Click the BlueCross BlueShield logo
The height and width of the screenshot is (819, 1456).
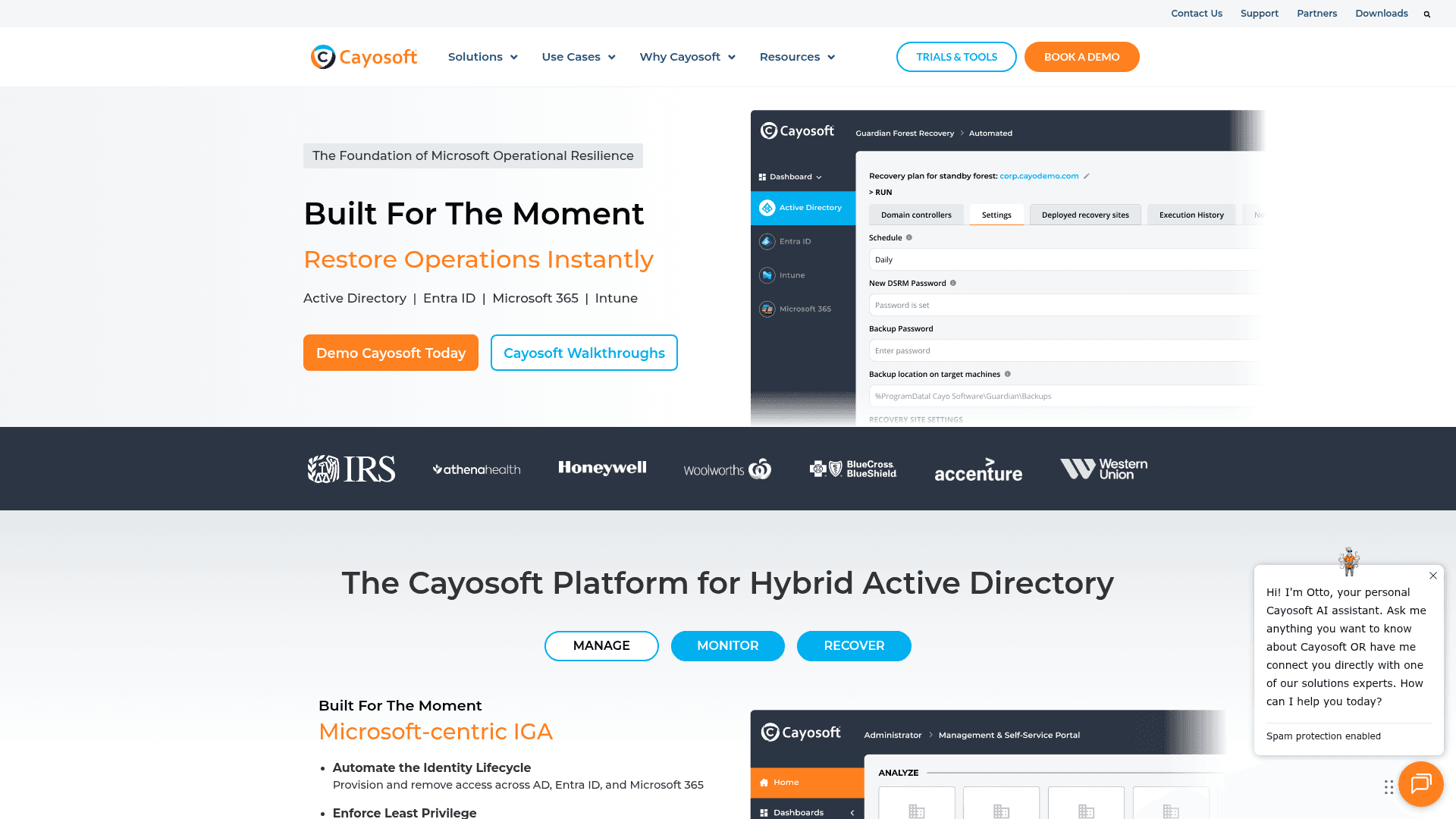(x=853, y=469)
